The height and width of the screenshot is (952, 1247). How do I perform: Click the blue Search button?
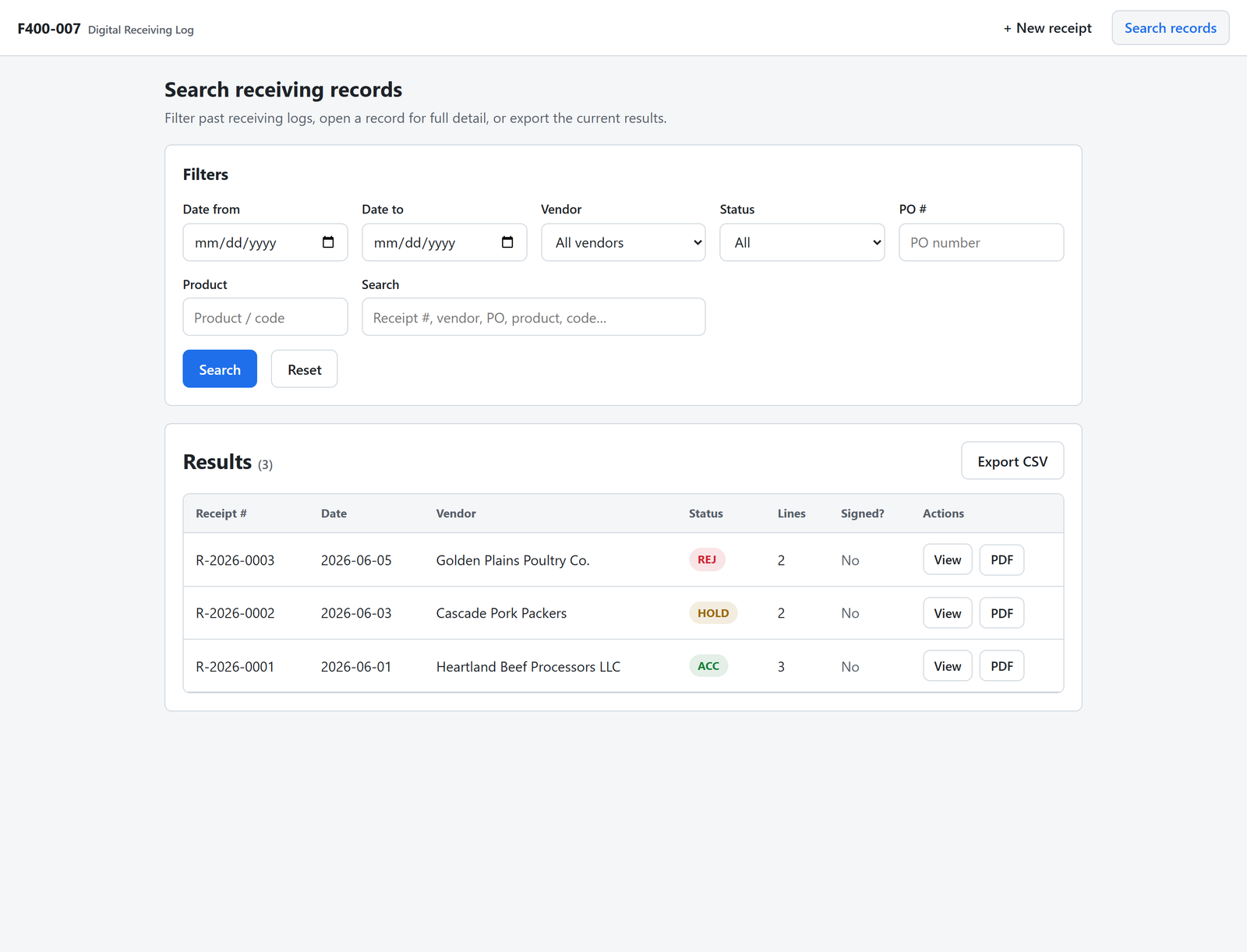tap(220, 369)
